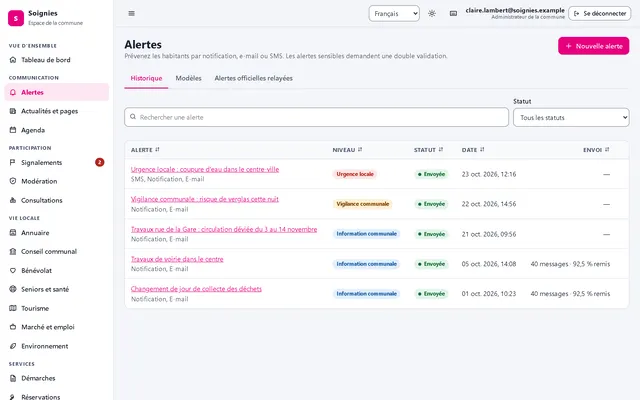Open alert 'risque de verglas cette nuit'
Screen dimensions: 640x400
(x=205, y=199)
